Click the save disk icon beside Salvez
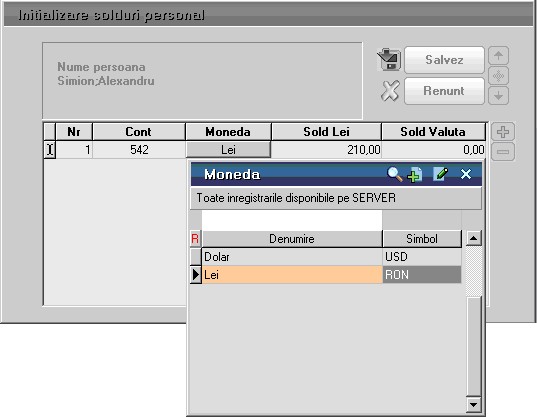The image size is (537, 417). (389, 60)
